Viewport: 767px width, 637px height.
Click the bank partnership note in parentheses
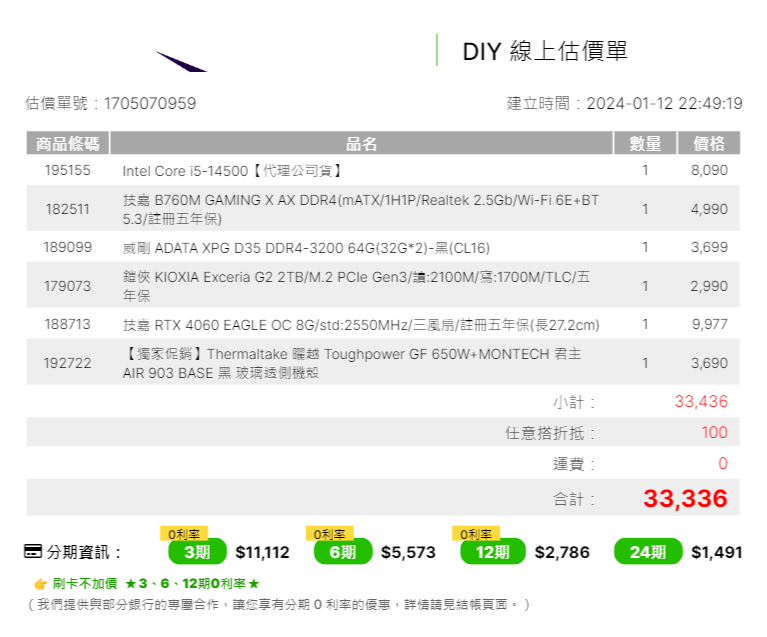point(278,605)
